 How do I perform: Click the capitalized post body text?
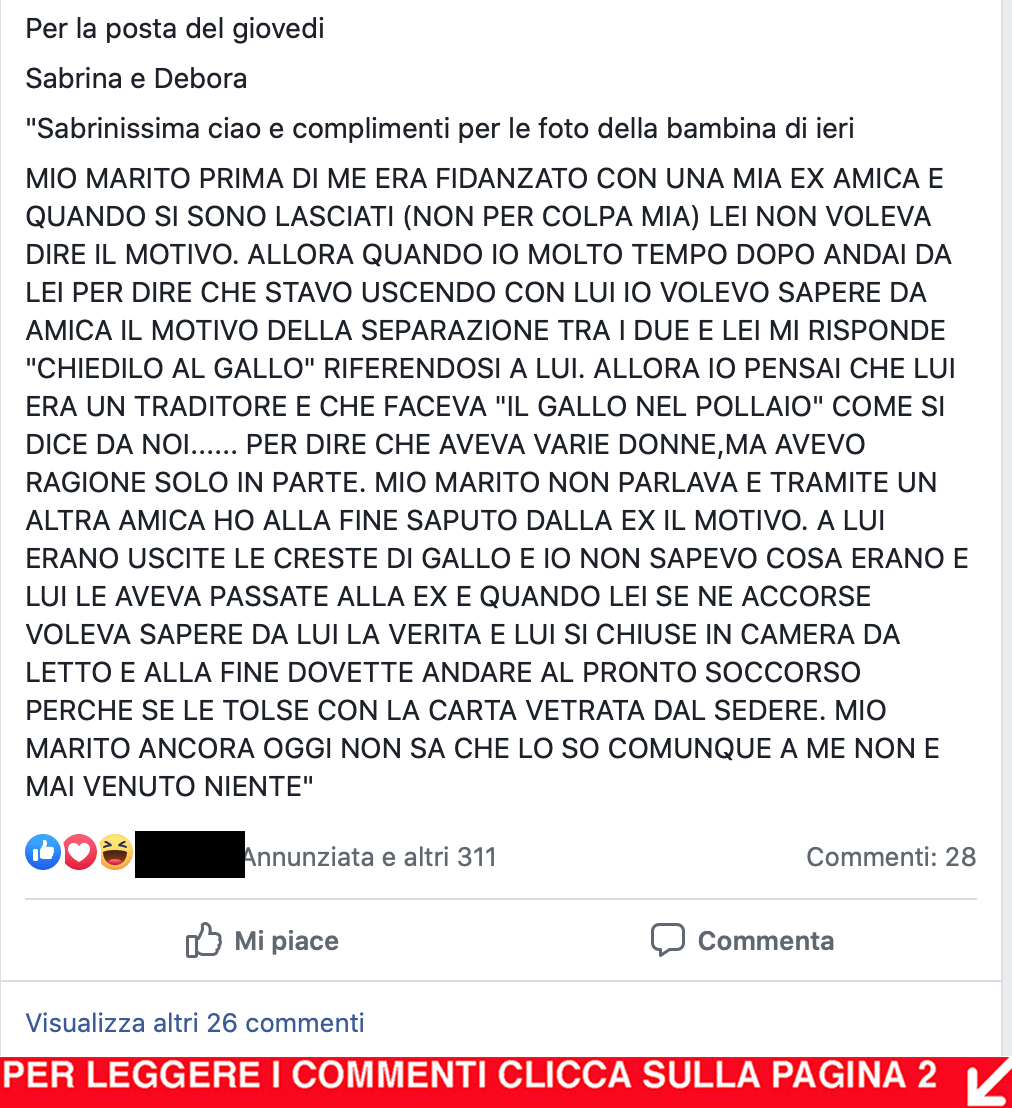[x=497, y=482]
